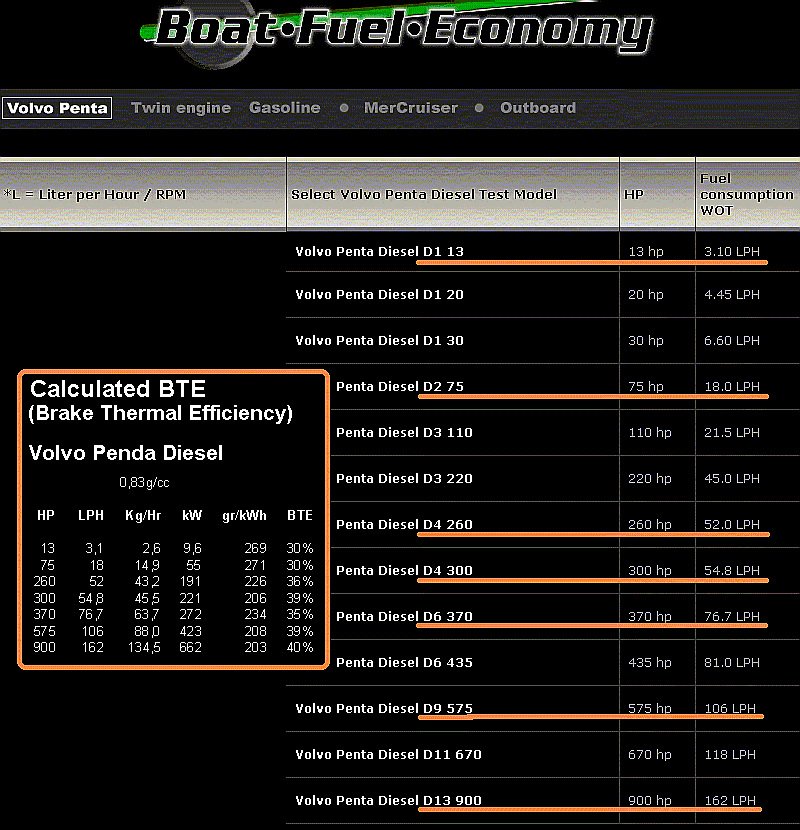Screen dimensions: 800x830
Task: Click the '220 hp' cell
Action: 650,479
